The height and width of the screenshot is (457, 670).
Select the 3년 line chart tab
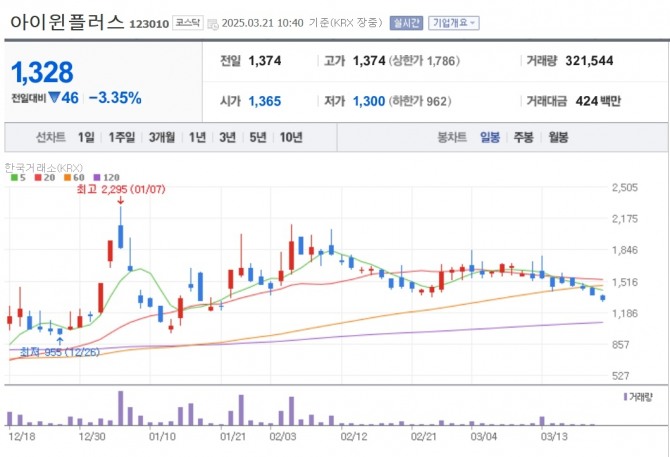click(x=228, y=138)
